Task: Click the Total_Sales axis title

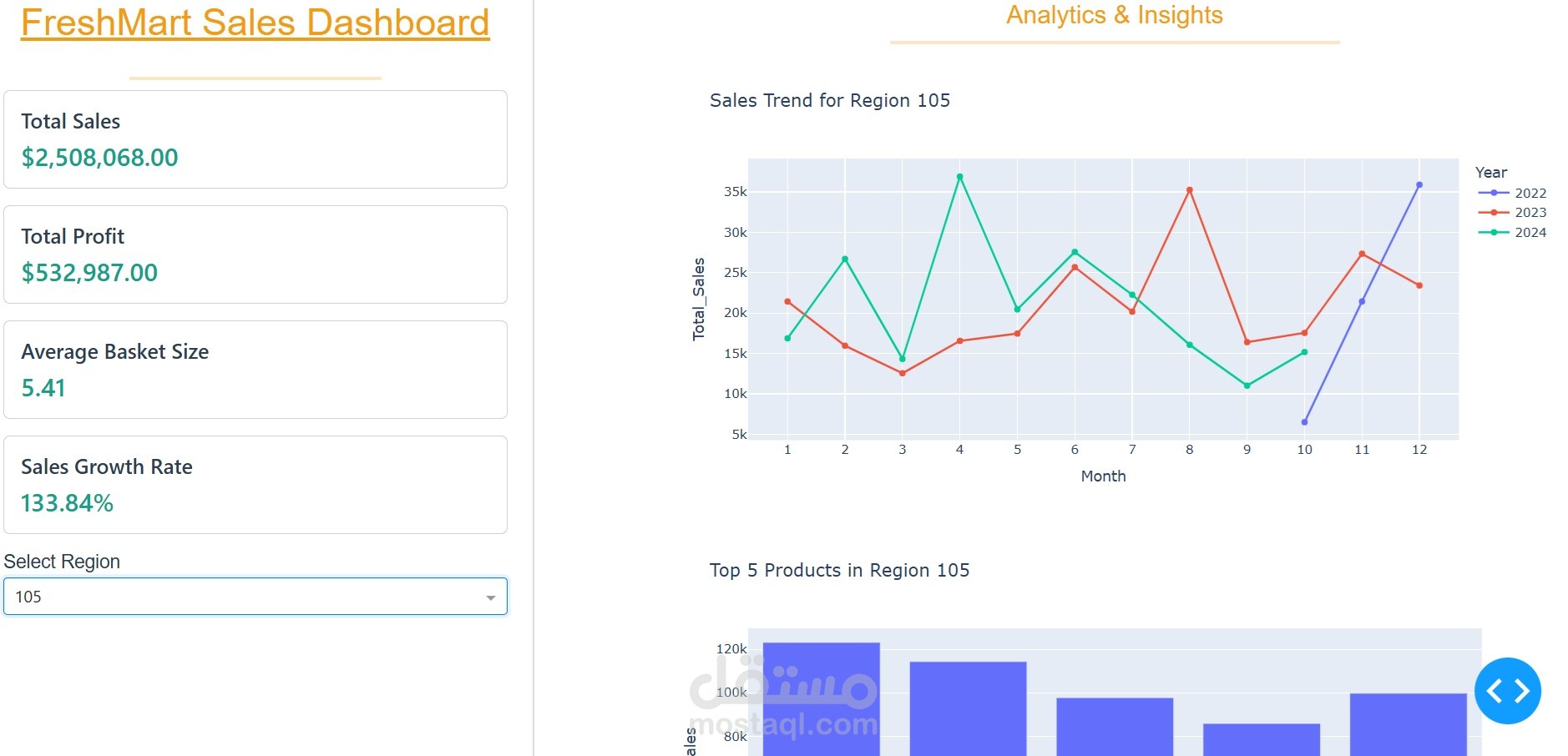Action: [x=699, y=299]
